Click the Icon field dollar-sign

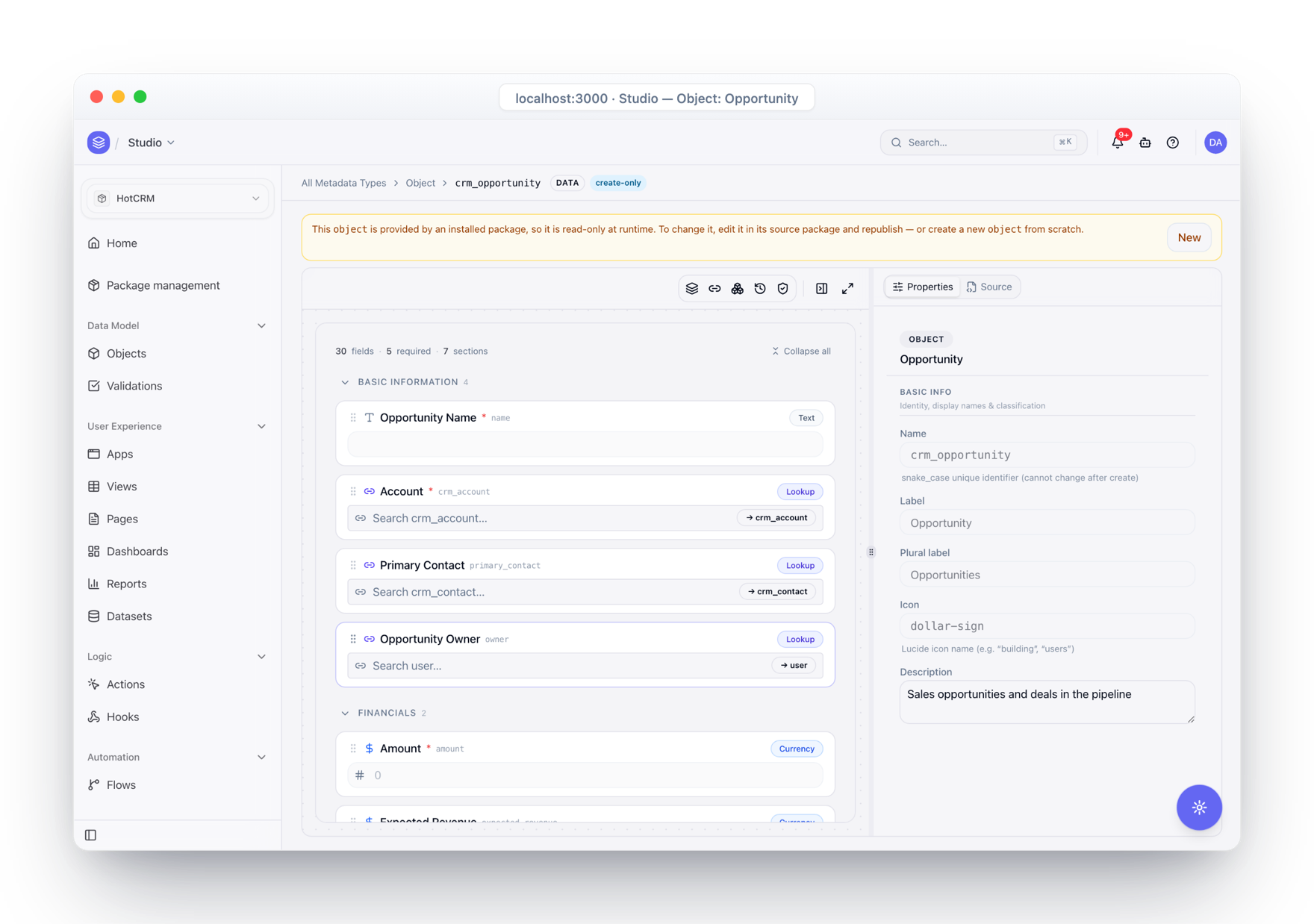pyautogui.click(x=1047, y=626)
